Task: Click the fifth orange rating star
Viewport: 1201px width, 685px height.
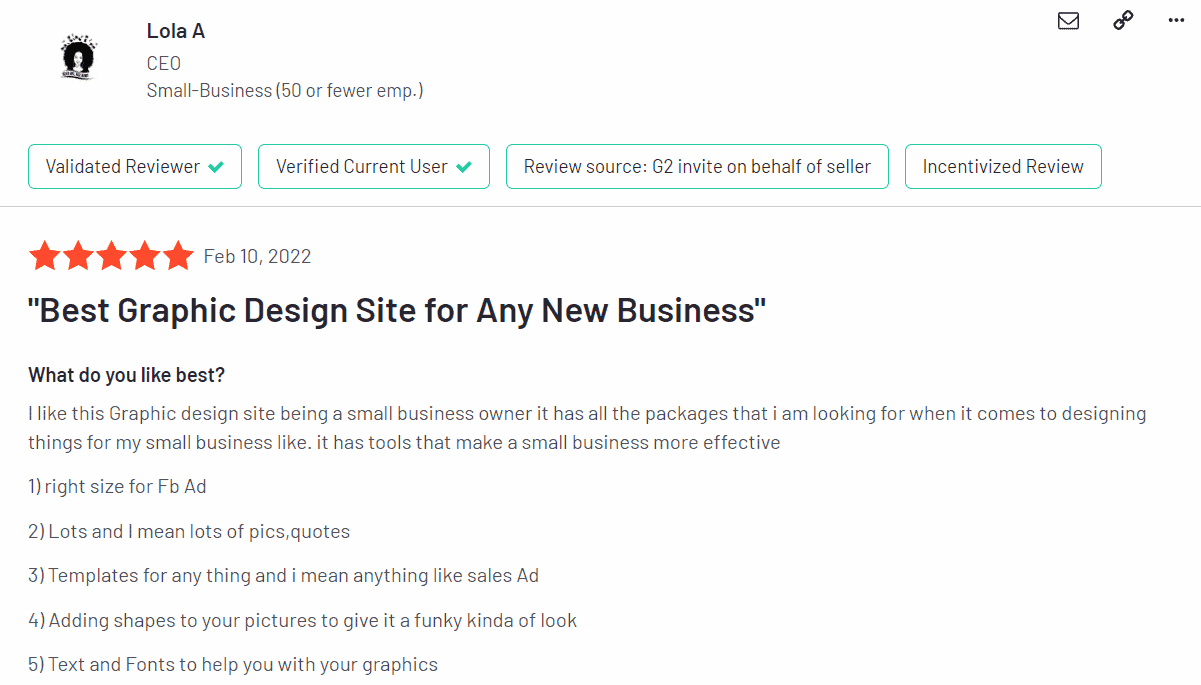Action: click(x=178, y=256)
